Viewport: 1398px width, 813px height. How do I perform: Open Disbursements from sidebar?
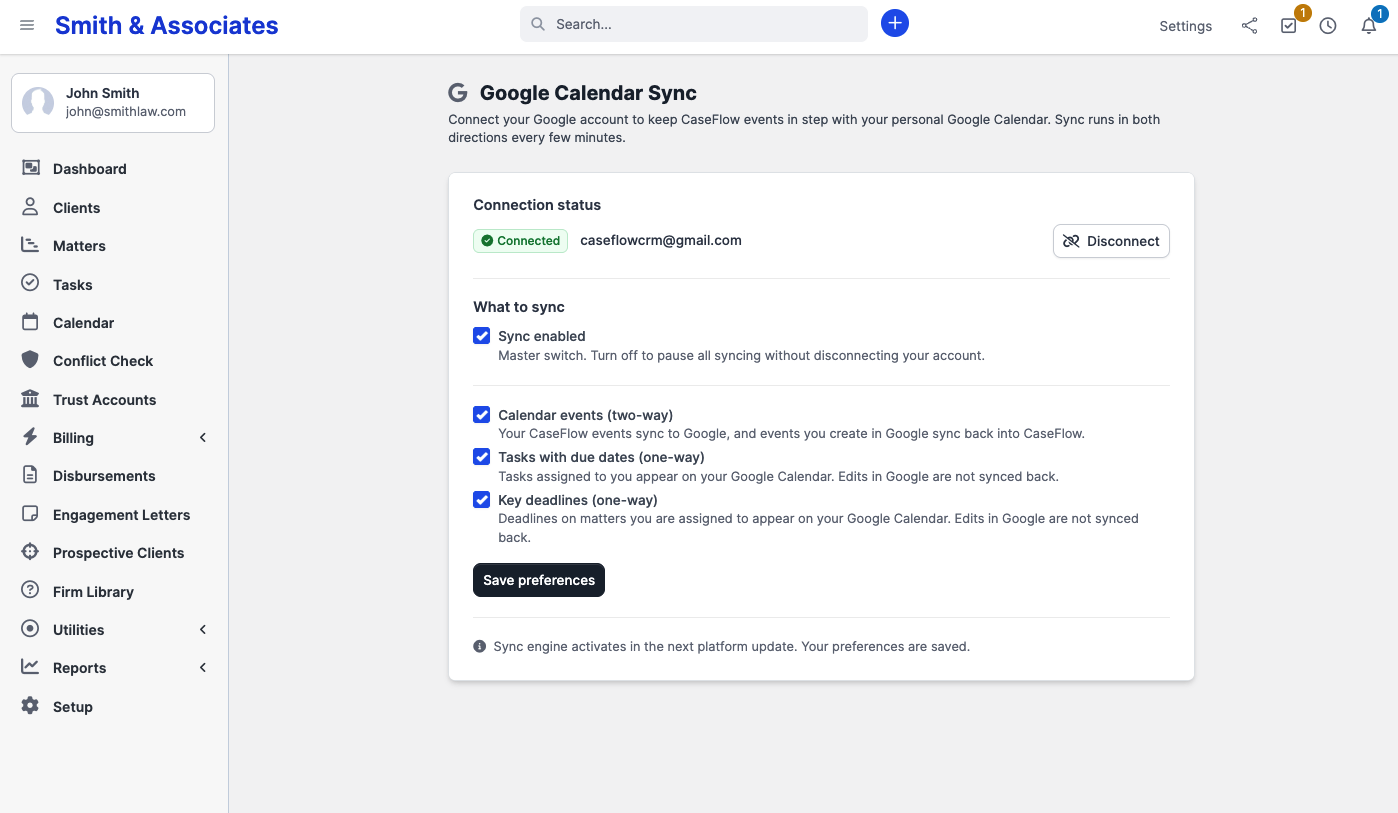(x=114, y=476)
